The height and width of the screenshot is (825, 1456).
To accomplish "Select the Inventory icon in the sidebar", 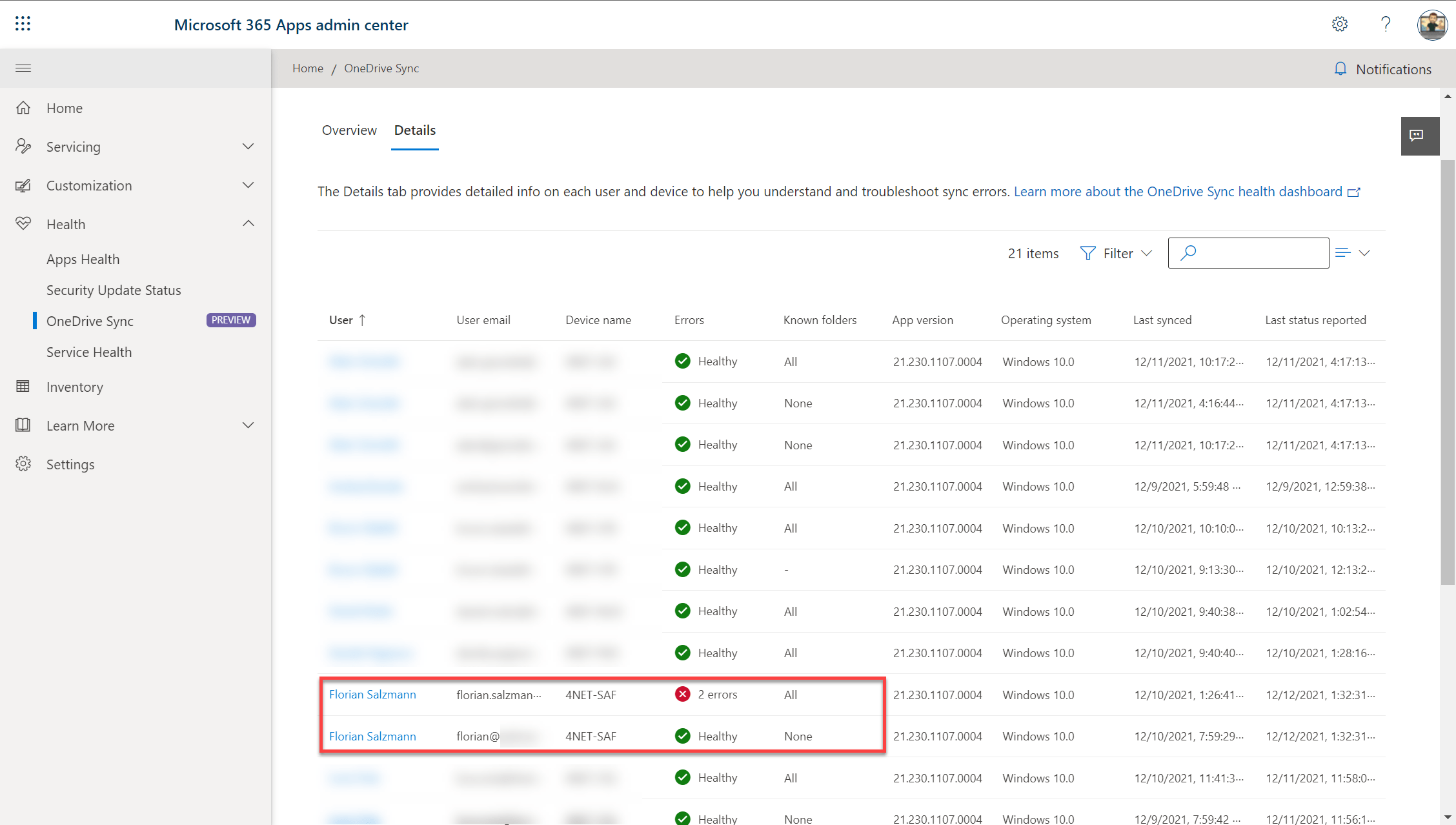I will tap(23, 386).
